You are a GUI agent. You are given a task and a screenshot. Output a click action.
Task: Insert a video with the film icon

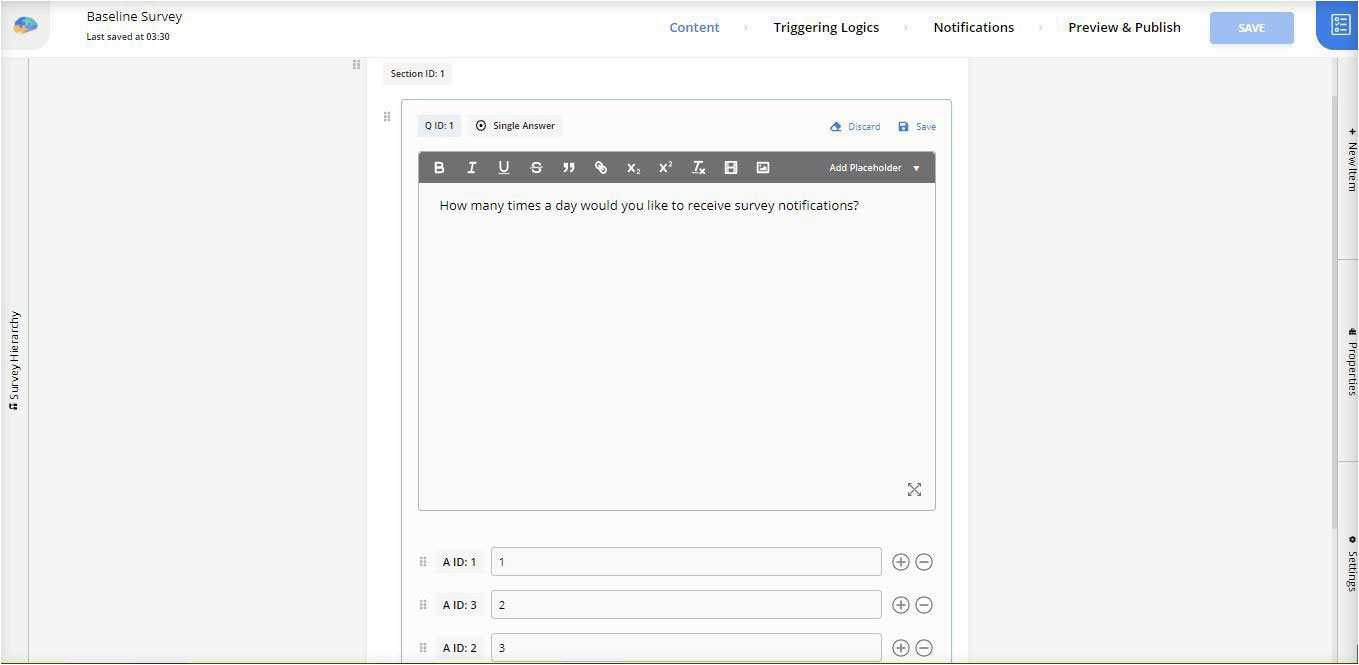pos(731,168)
